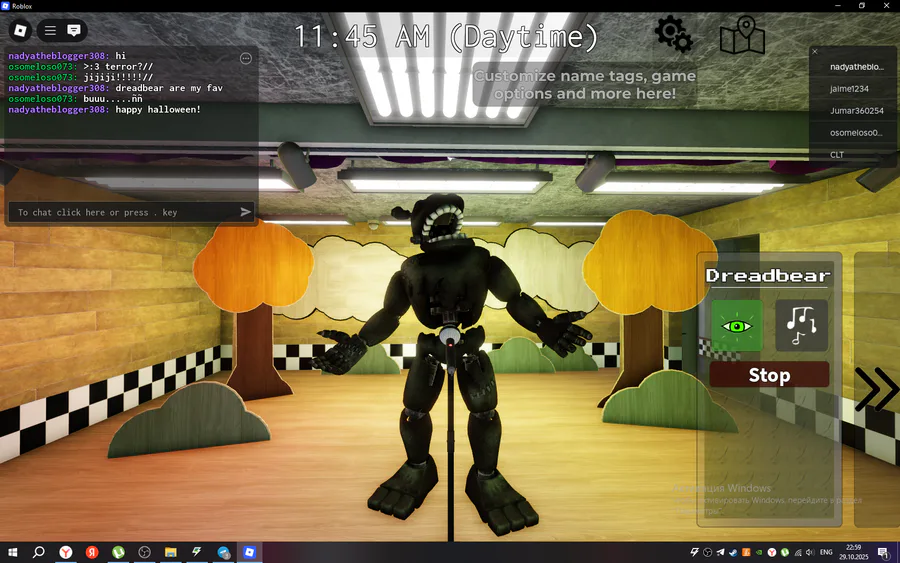The height and width of the screenshot is (563, 900).
Task: Open the map location icon
Action: pyautogui.click(x=742, y=35)
